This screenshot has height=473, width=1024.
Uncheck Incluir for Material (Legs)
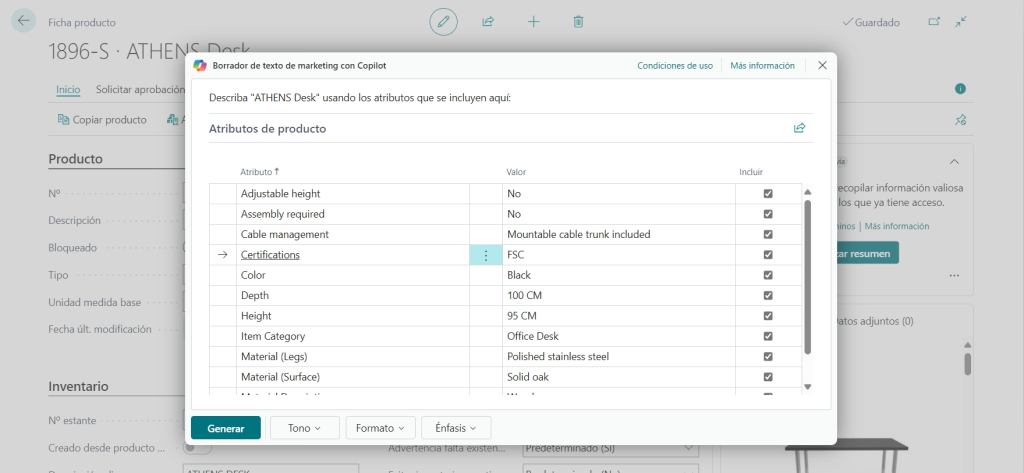point(768,357)
